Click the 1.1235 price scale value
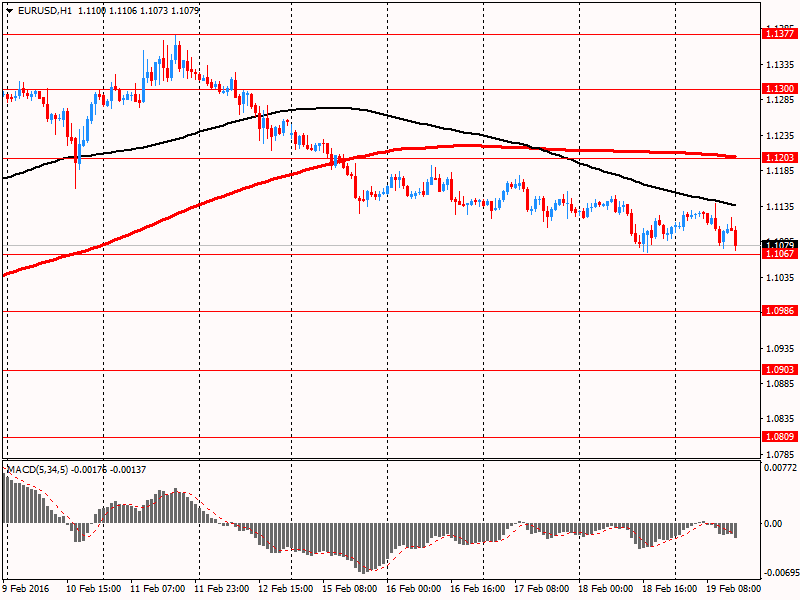 (x=781, y=136)
